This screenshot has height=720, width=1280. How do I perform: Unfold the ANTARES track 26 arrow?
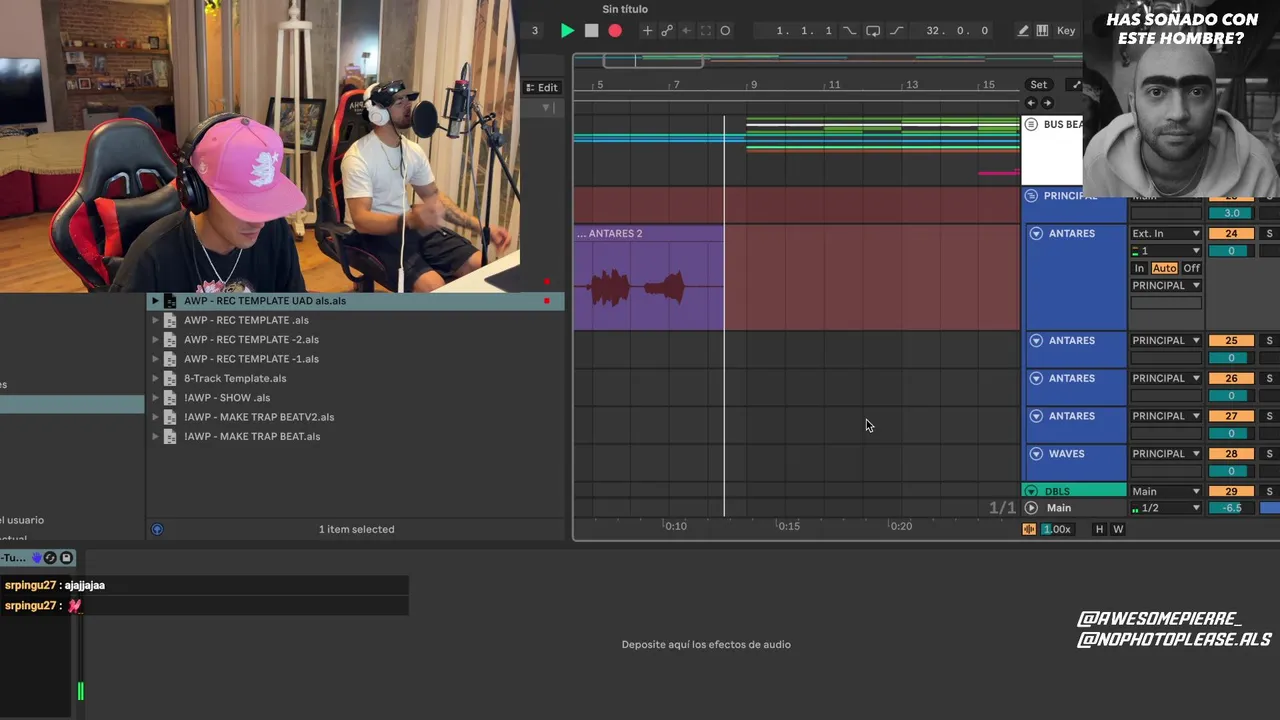(x=1036, y=378)
